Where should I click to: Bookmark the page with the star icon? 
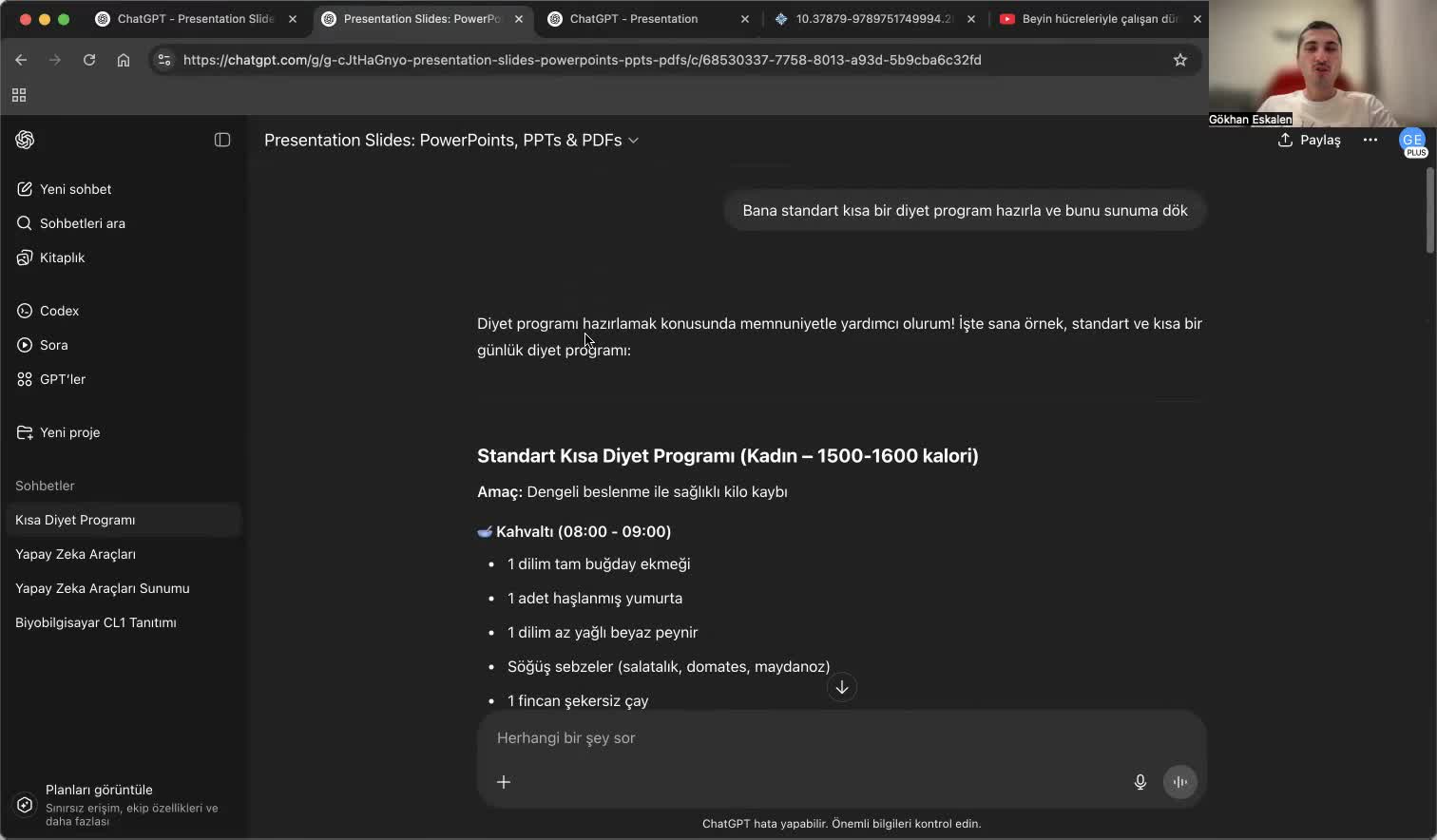[1180, 60]
